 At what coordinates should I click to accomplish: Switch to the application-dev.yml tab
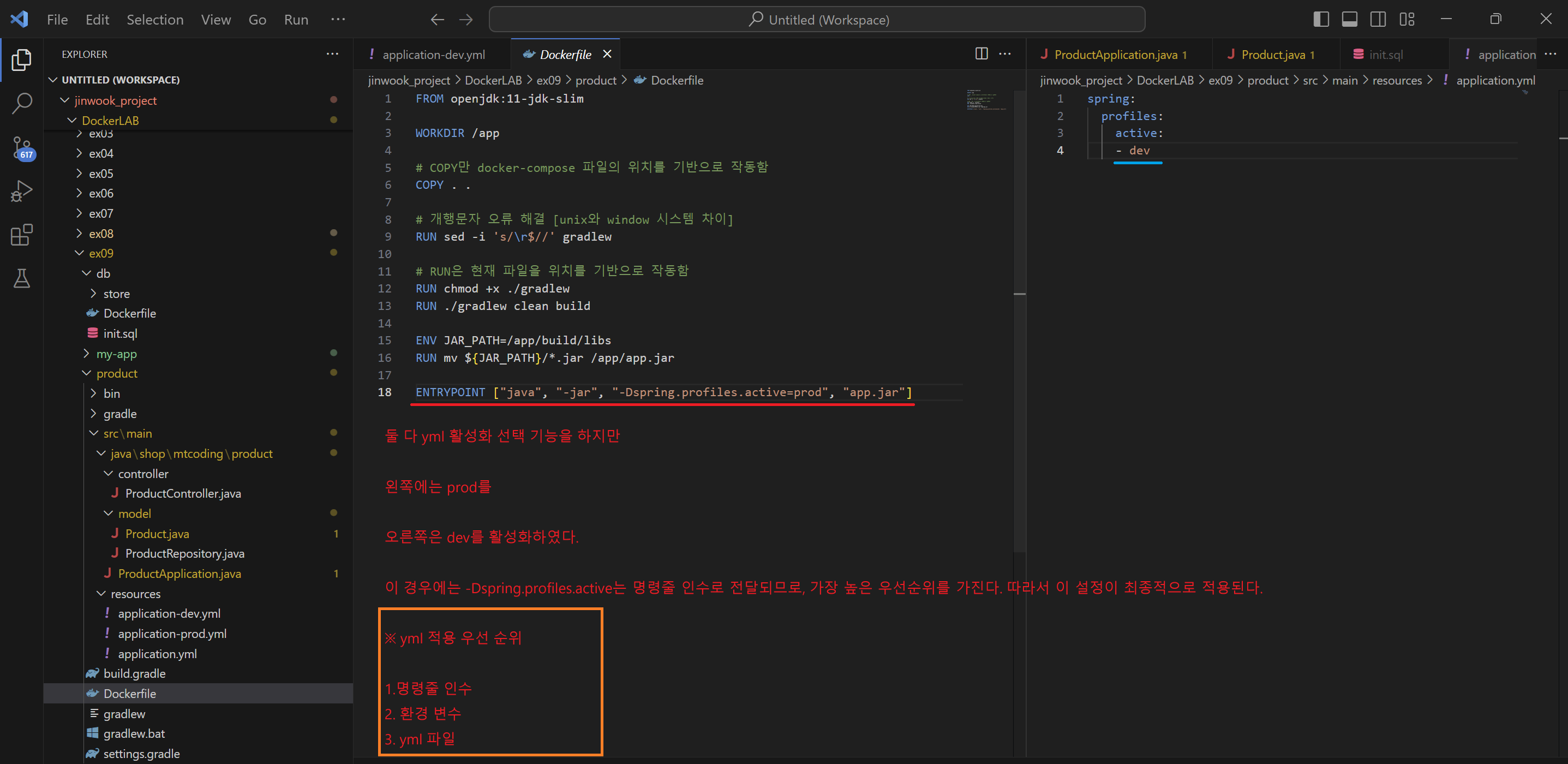[x=433, y=54]
